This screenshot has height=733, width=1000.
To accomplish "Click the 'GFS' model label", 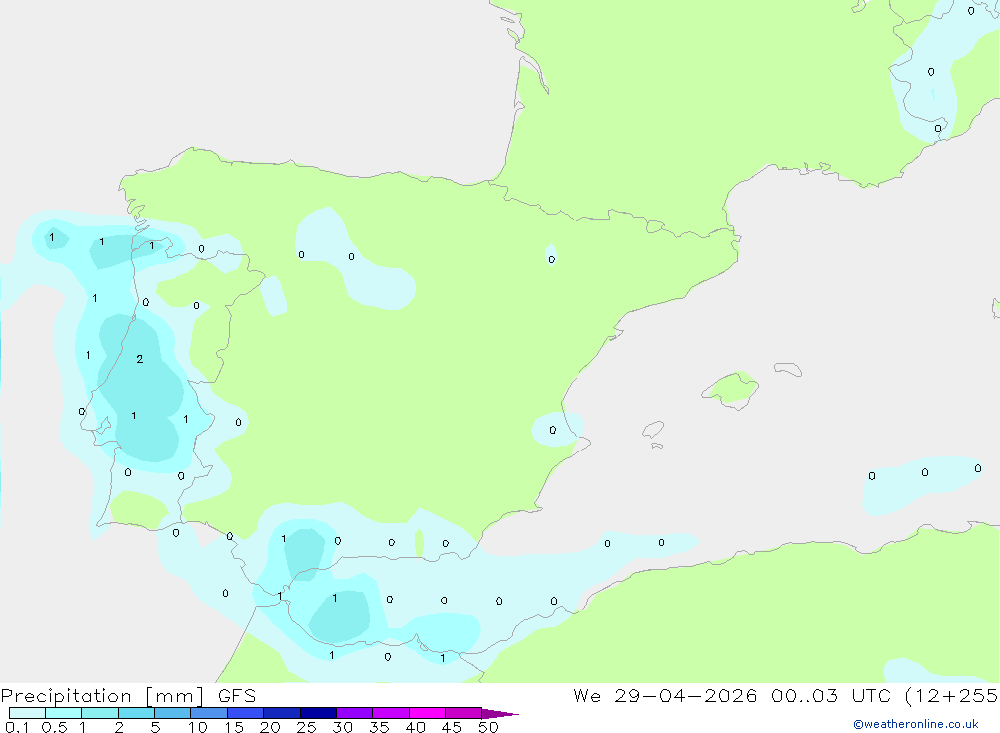I will coord(237,695).
